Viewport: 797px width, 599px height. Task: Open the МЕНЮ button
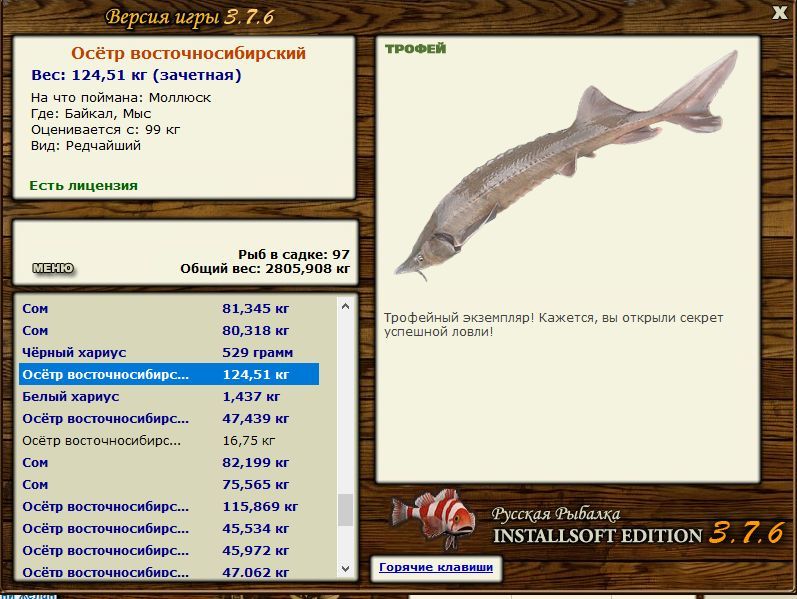[53, 268]
